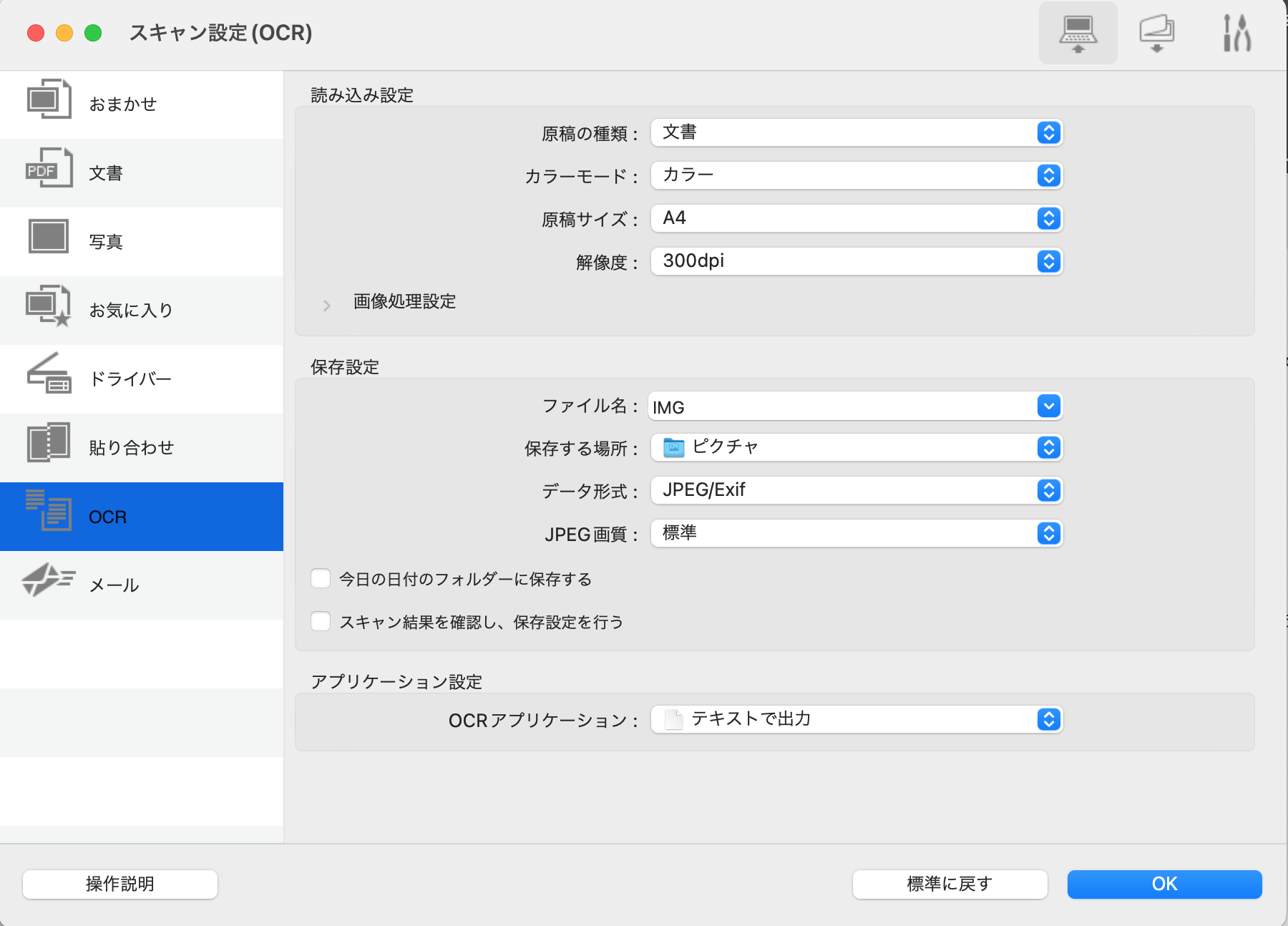Viewport: 1288px width, 926px height.
Task: Open the データ形式 JPEG/Exif dropdown
Action: (x=857, y=490)
